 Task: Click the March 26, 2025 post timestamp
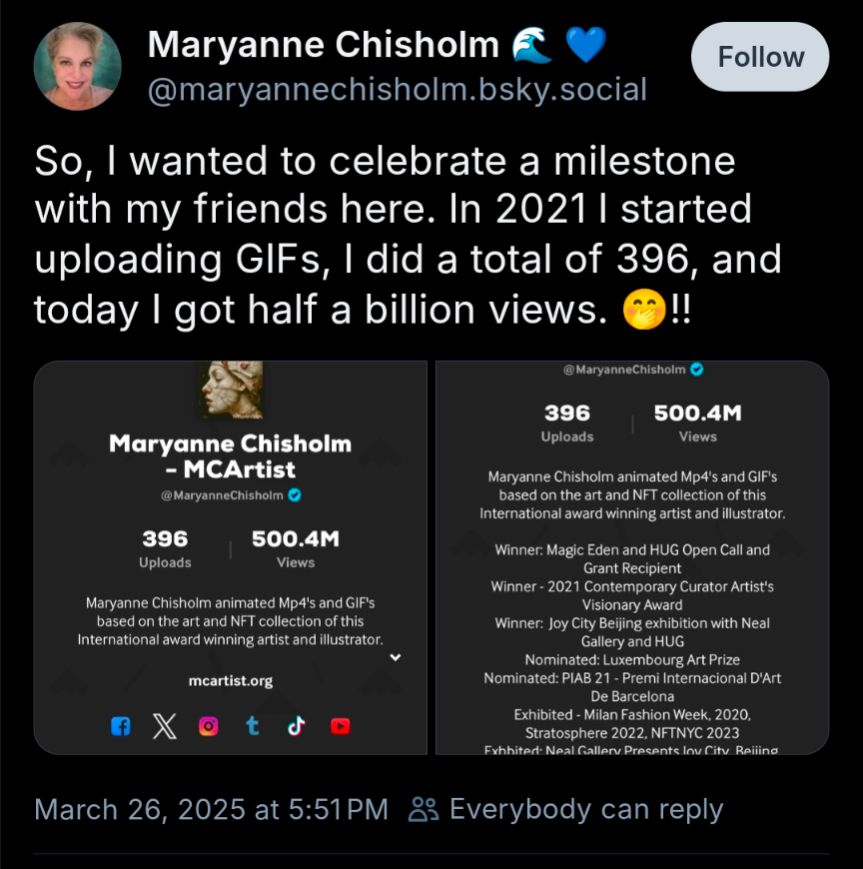[x=211, y=809]
